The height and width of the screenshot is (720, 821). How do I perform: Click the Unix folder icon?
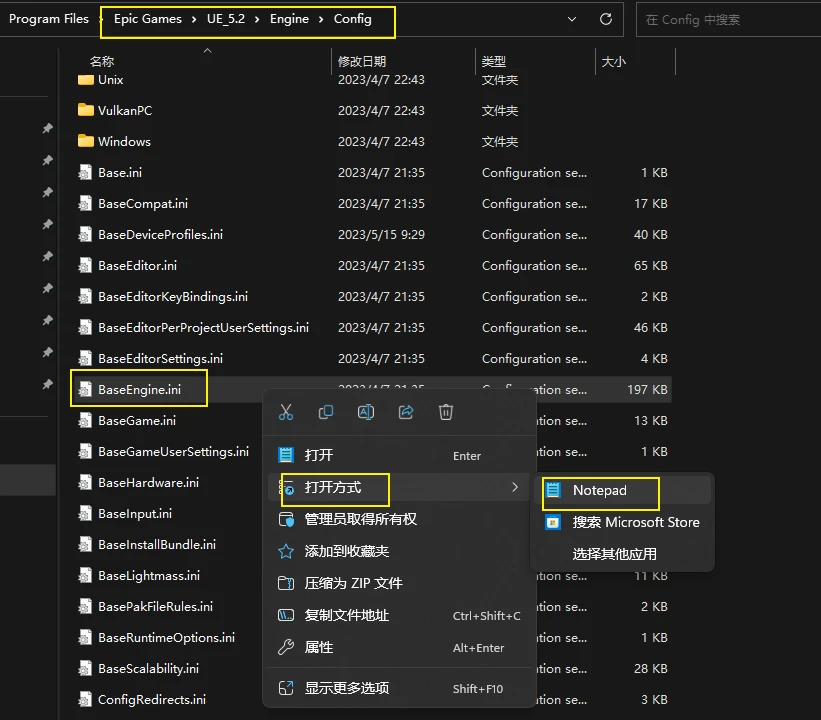85,80
